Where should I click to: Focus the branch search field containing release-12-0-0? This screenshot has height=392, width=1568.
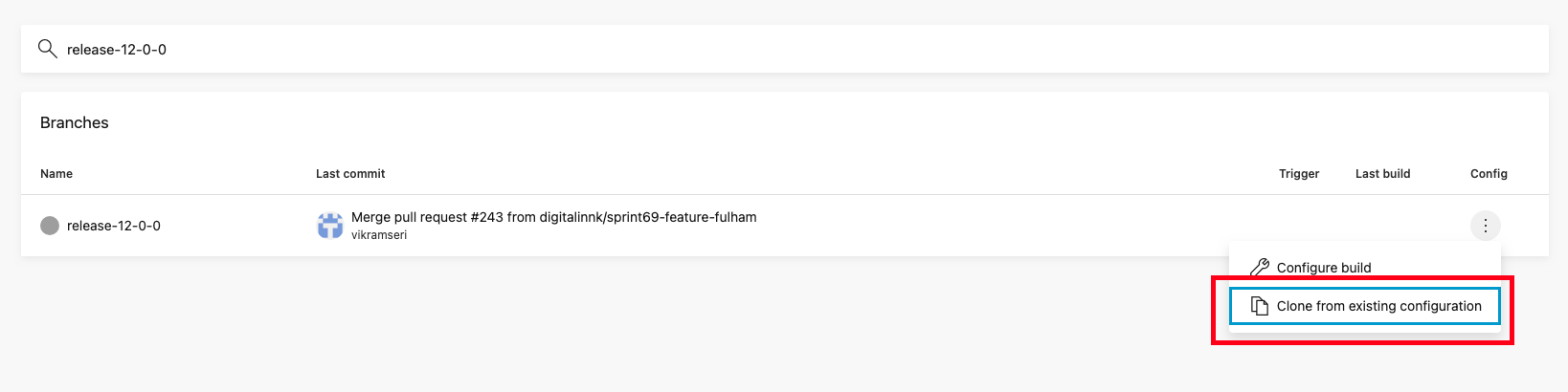[x=784, y=49]
